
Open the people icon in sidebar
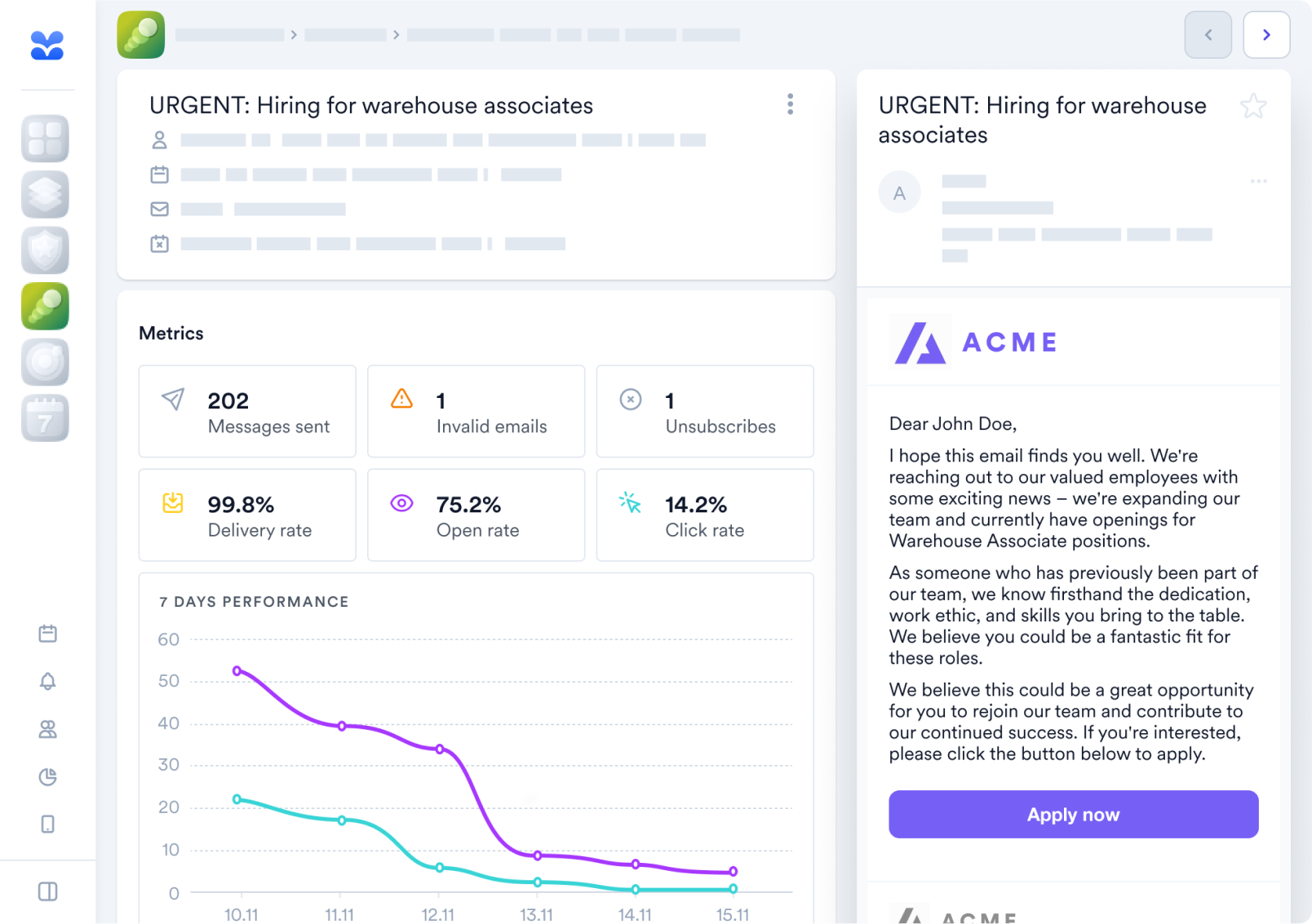(x=48, y=729)
